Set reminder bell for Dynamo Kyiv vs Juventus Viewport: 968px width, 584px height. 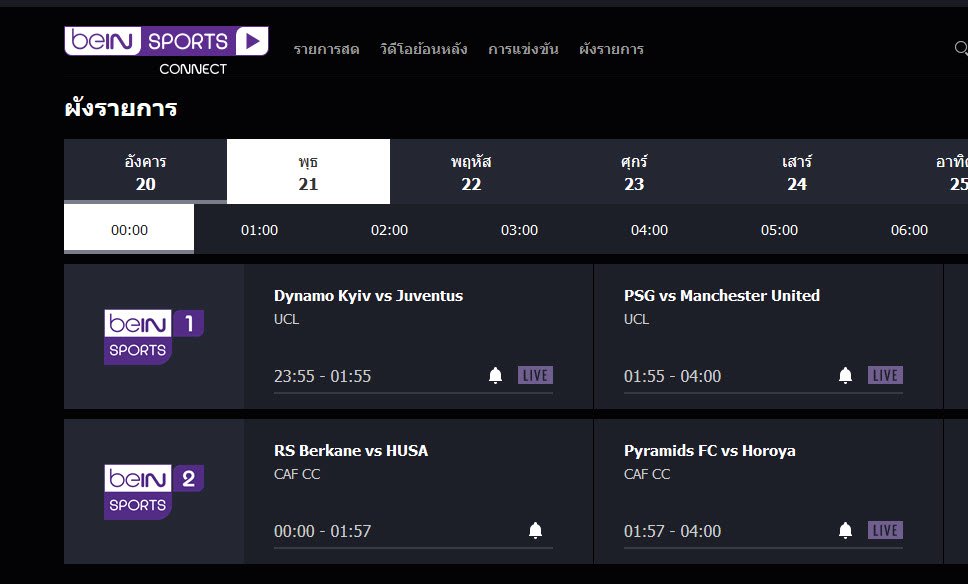(495, 375)
